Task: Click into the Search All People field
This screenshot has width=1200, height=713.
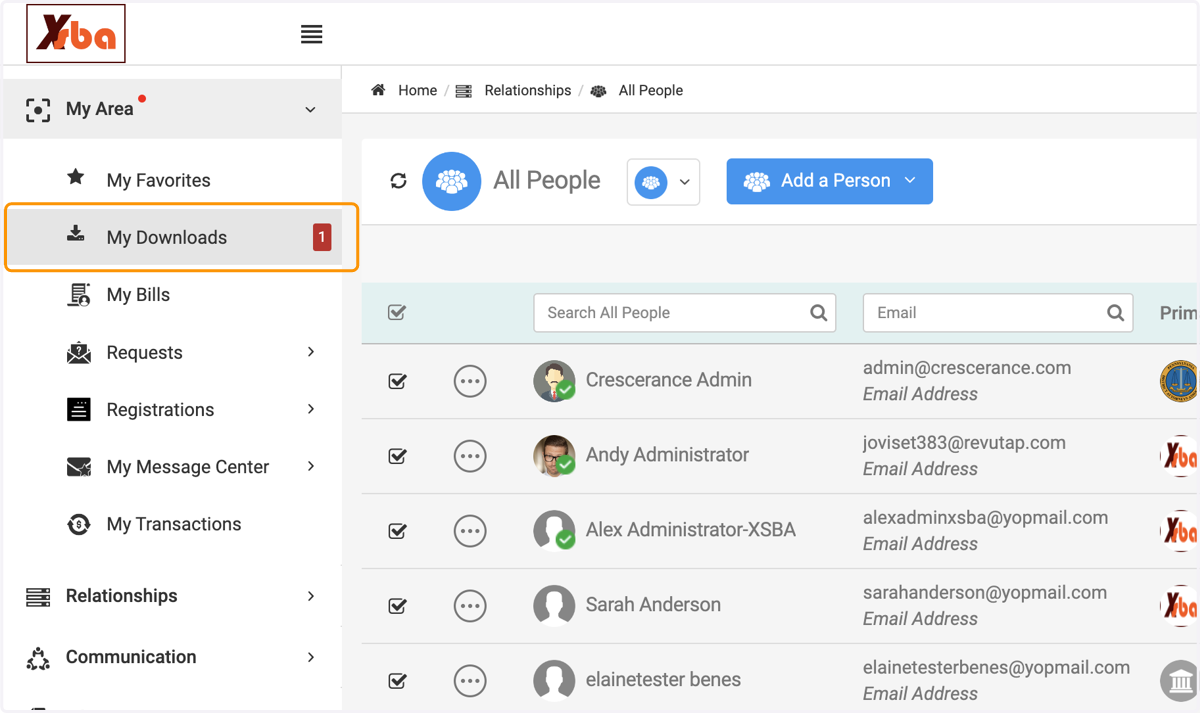Action: click(685, 313)
